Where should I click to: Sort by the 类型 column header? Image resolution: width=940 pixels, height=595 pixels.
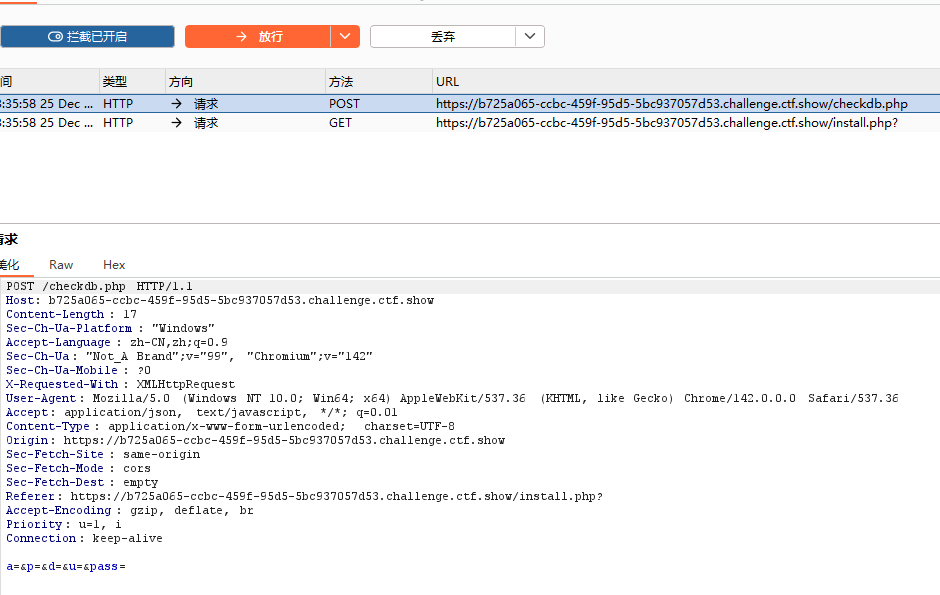[115, 82]
